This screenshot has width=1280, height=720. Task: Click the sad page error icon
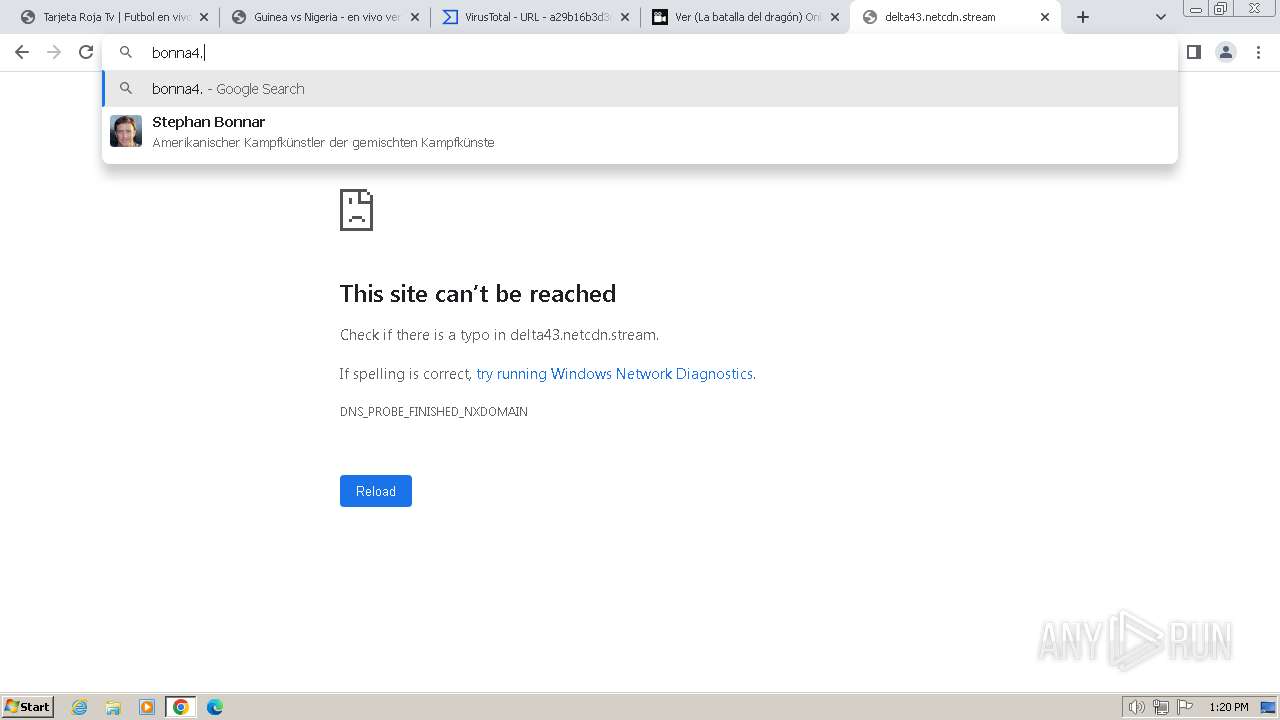click(x=357, y=210)
